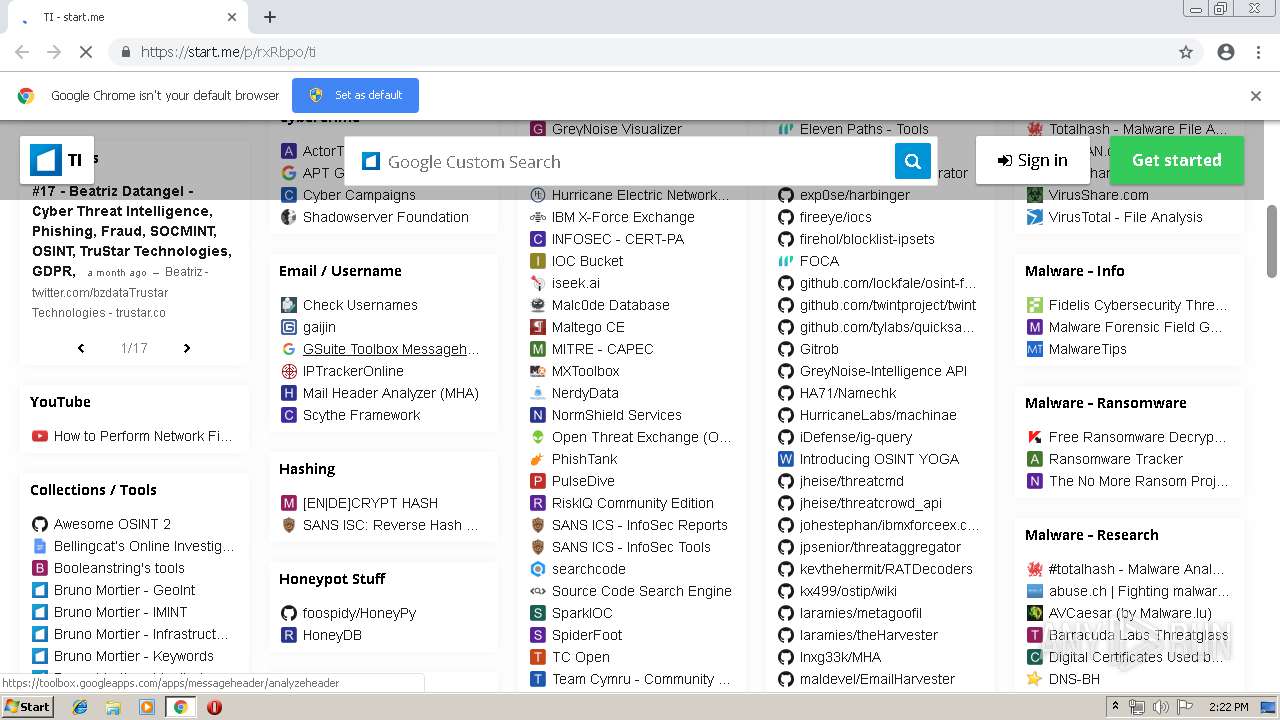The image size is (1280, 720).
Task: Click the red stop-sign taskbar icon
Action: 214,707
